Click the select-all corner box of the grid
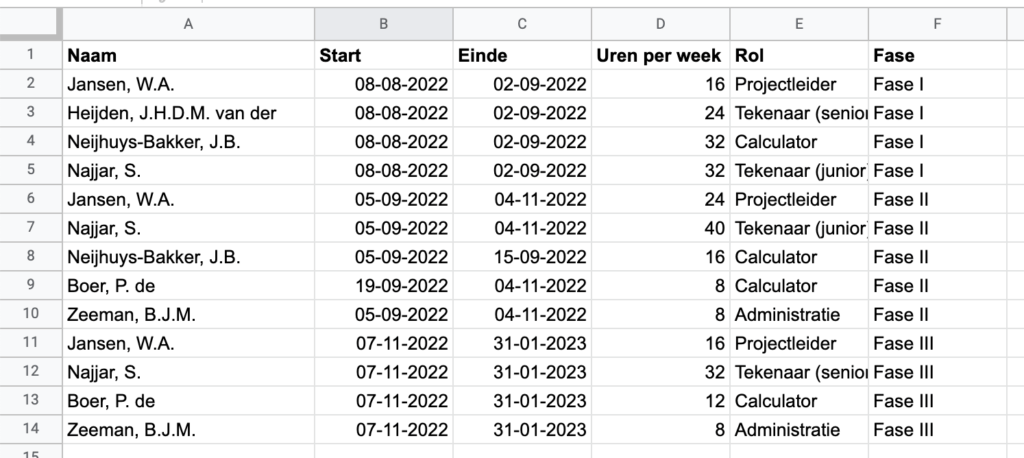 tap(30, 25)
